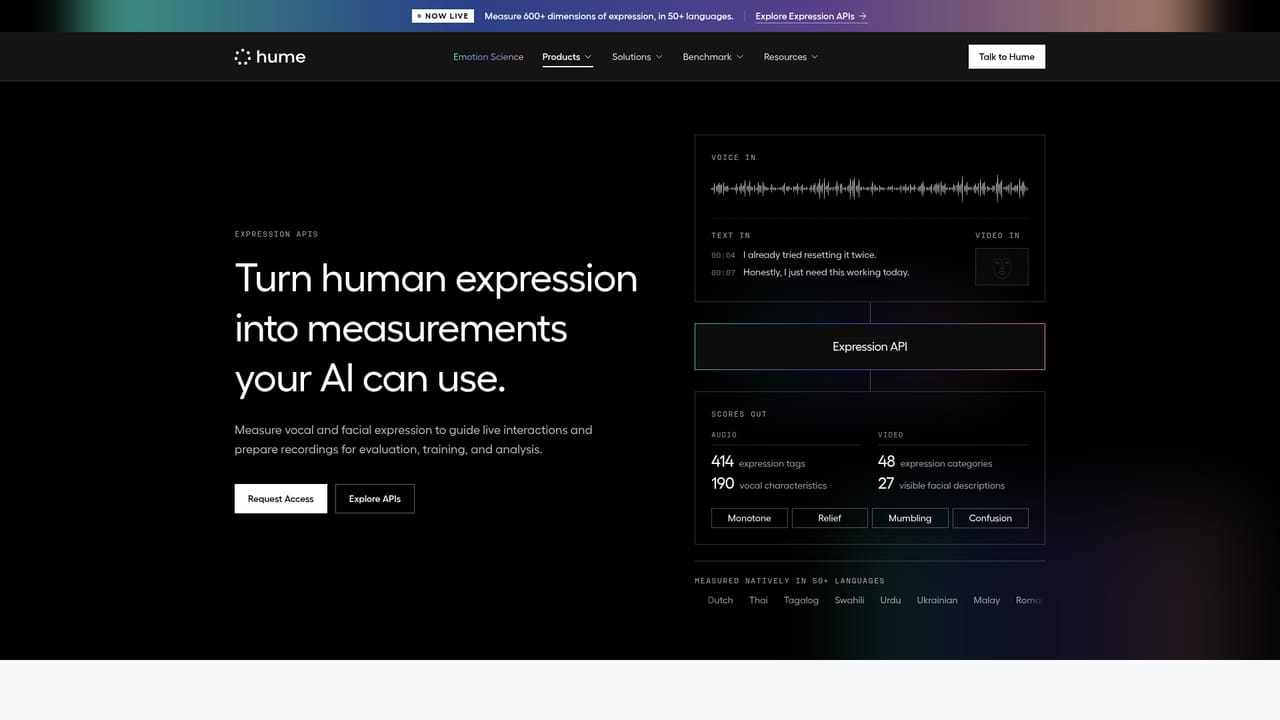Follow the Explore Expression APIs banner link
The height and width of the screenshot is (720, 1280).
(811, 16)
